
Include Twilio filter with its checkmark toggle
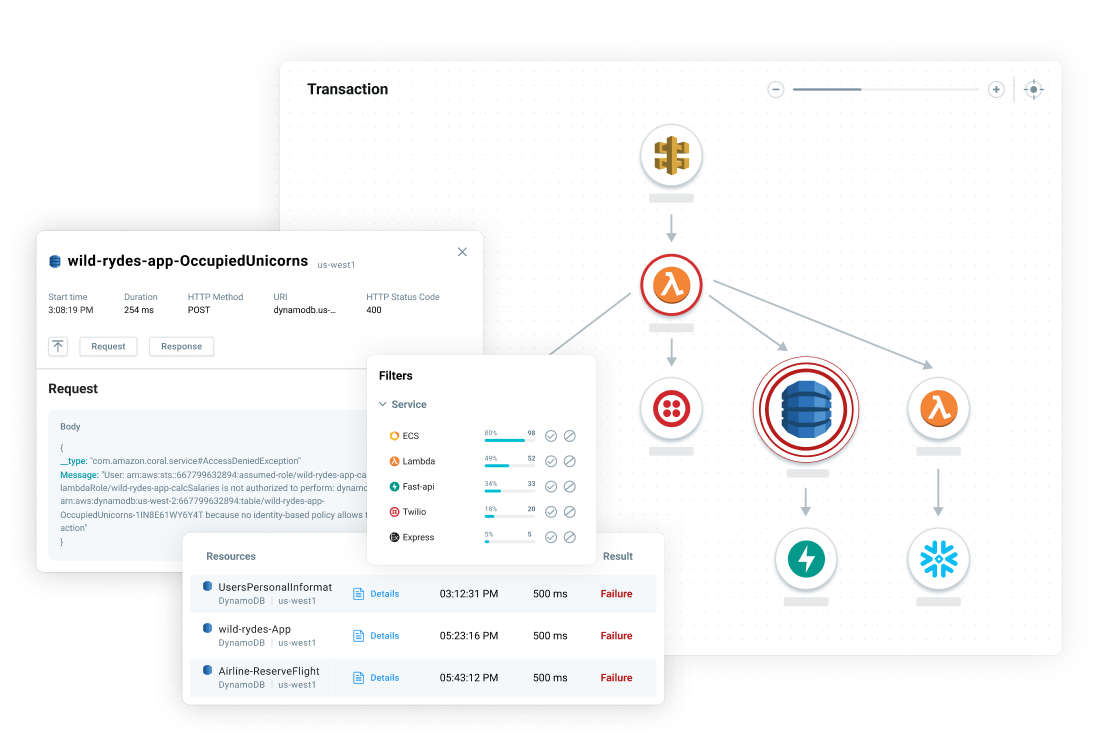[x=551, y=512]
